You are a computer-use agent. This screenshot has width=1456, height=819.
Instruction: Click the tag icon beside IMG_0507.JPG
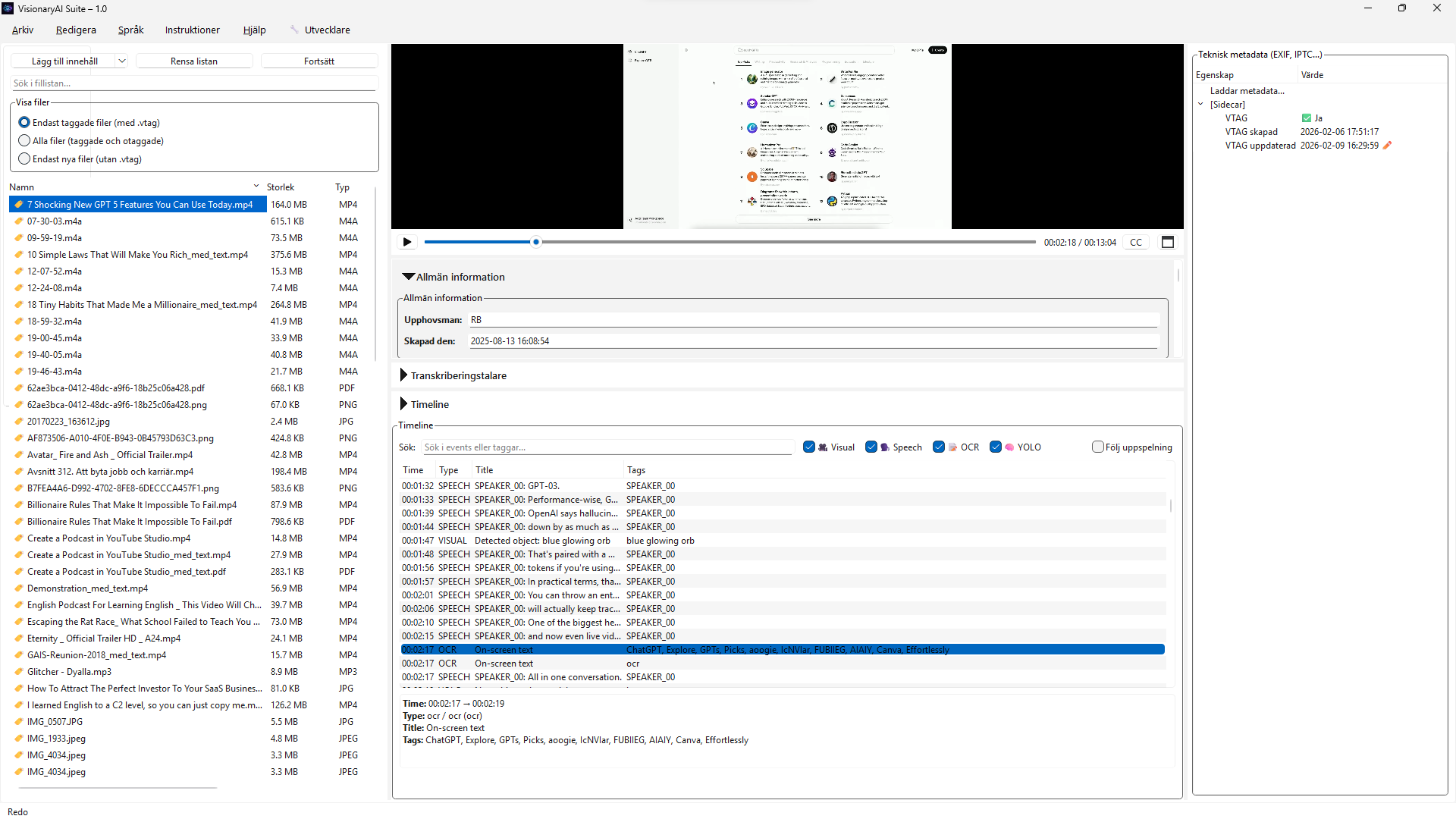(19, 722)
